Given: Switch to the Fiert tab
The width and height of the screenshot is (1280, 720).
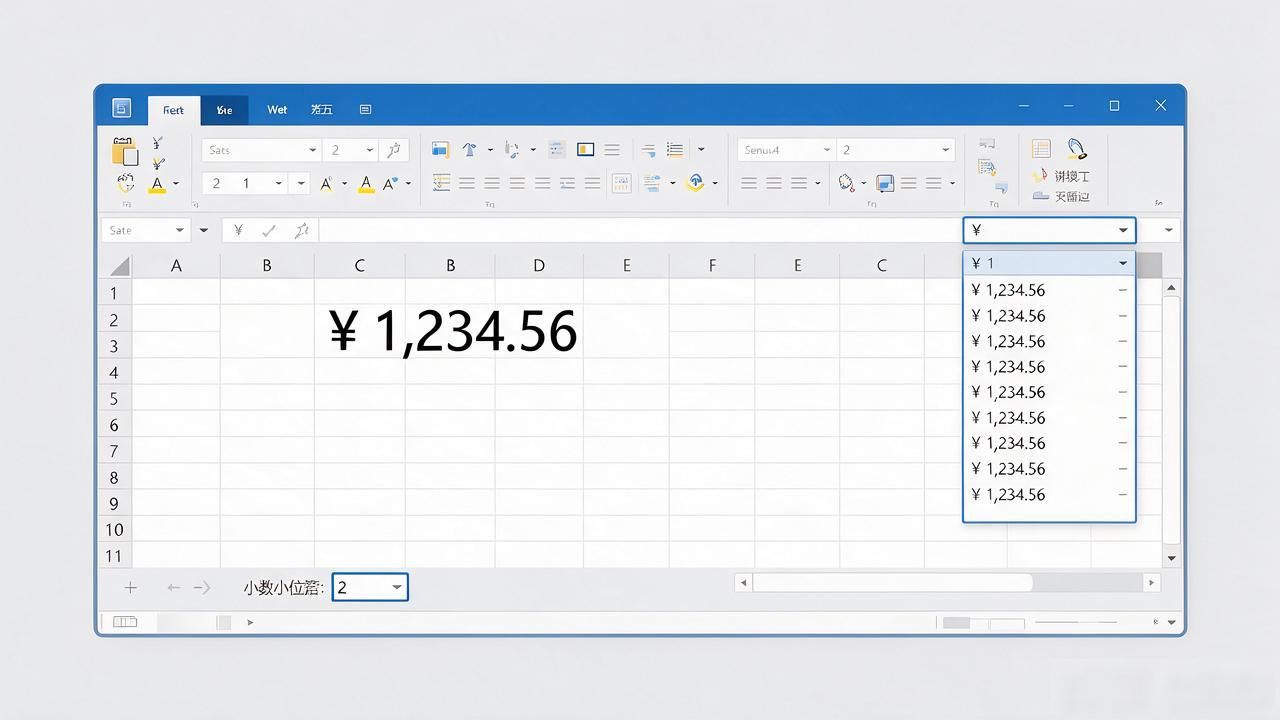Looking at the screenshot, I should pyautogui.click(x=174, y=110).
